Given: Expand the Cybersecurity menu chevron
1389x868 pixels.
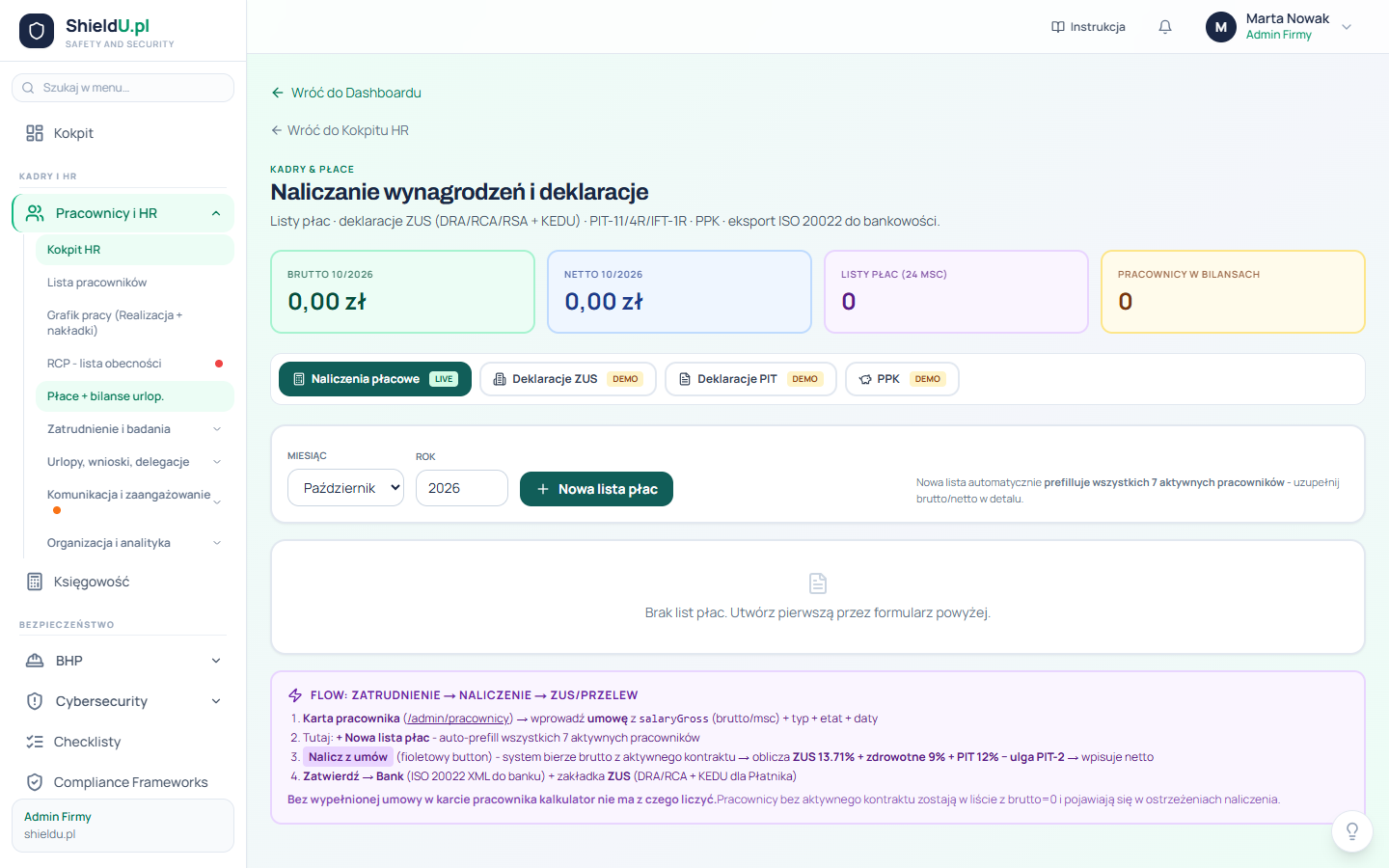Looking at the screenshot, I should [216, 701].
